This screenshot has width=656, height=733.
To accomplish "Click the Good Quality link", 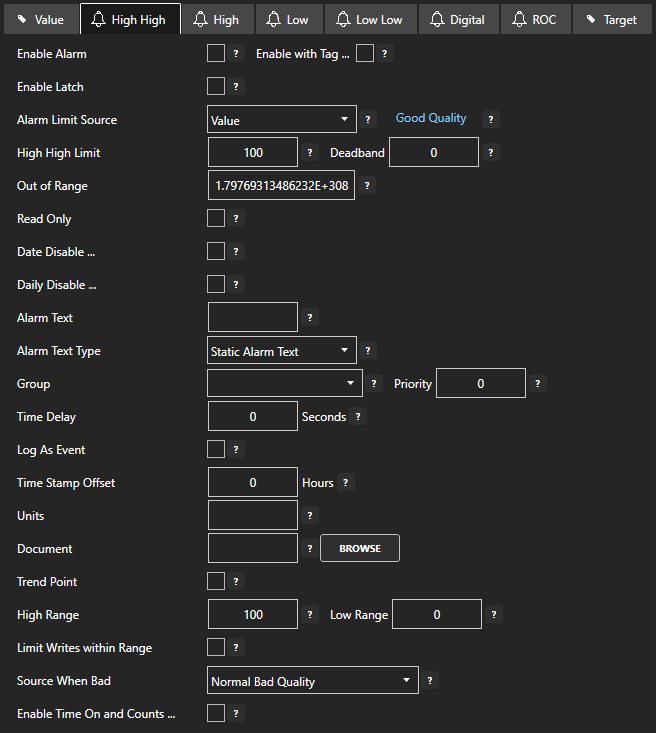I will (431, 118).
